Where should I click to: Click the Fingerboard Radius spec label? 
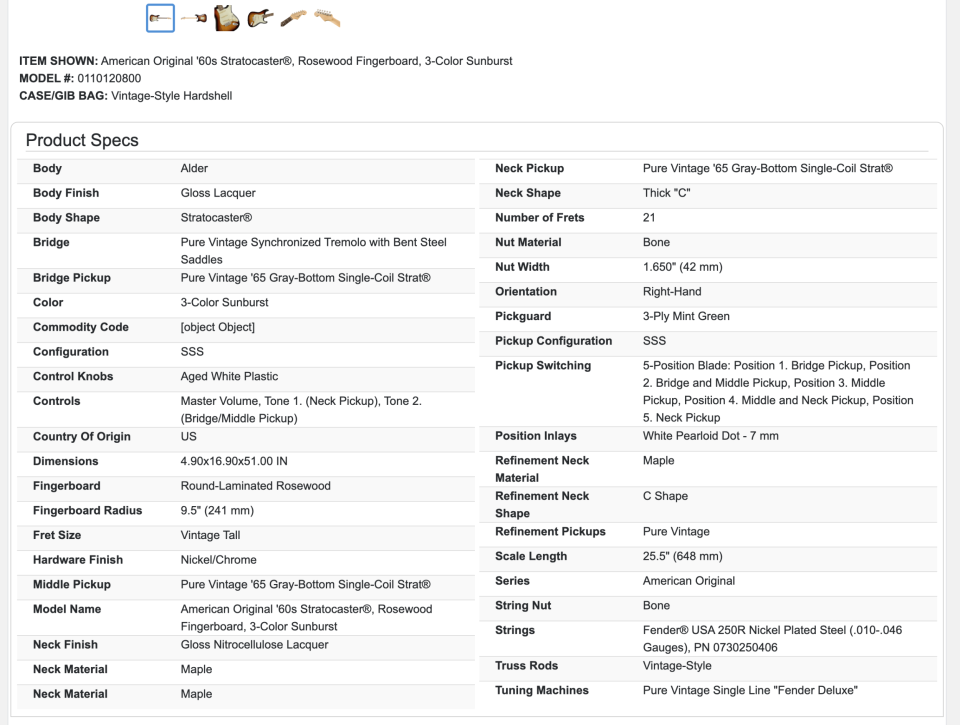(88, 511)
